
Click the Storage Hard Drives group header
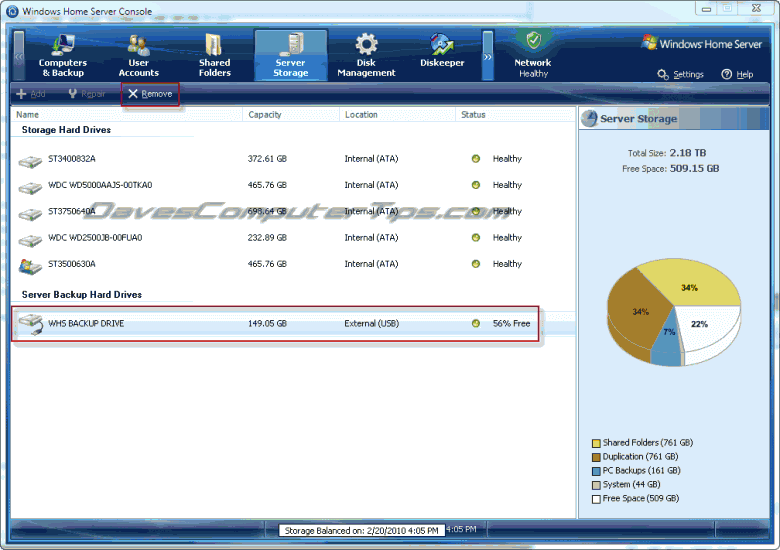(66, 130)
